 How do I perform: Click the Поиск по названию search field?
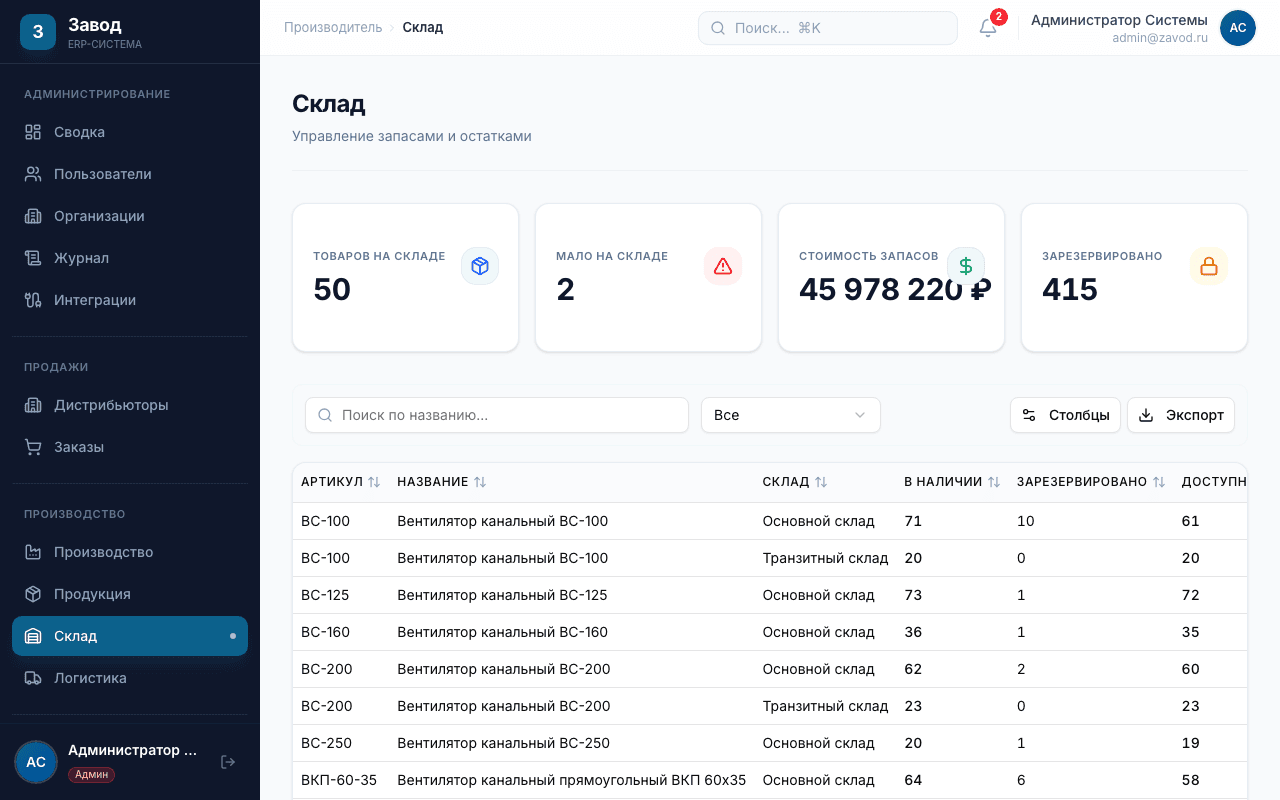tap(497, 415)
